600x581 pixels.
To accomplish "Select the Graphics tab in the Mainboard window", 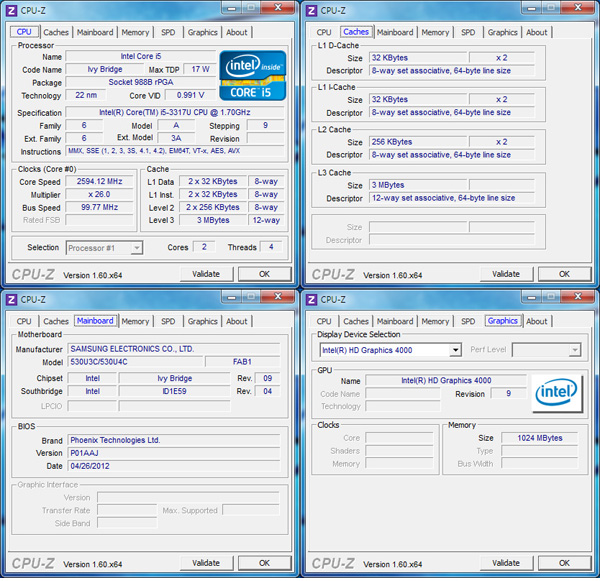I will coord(202,321).
